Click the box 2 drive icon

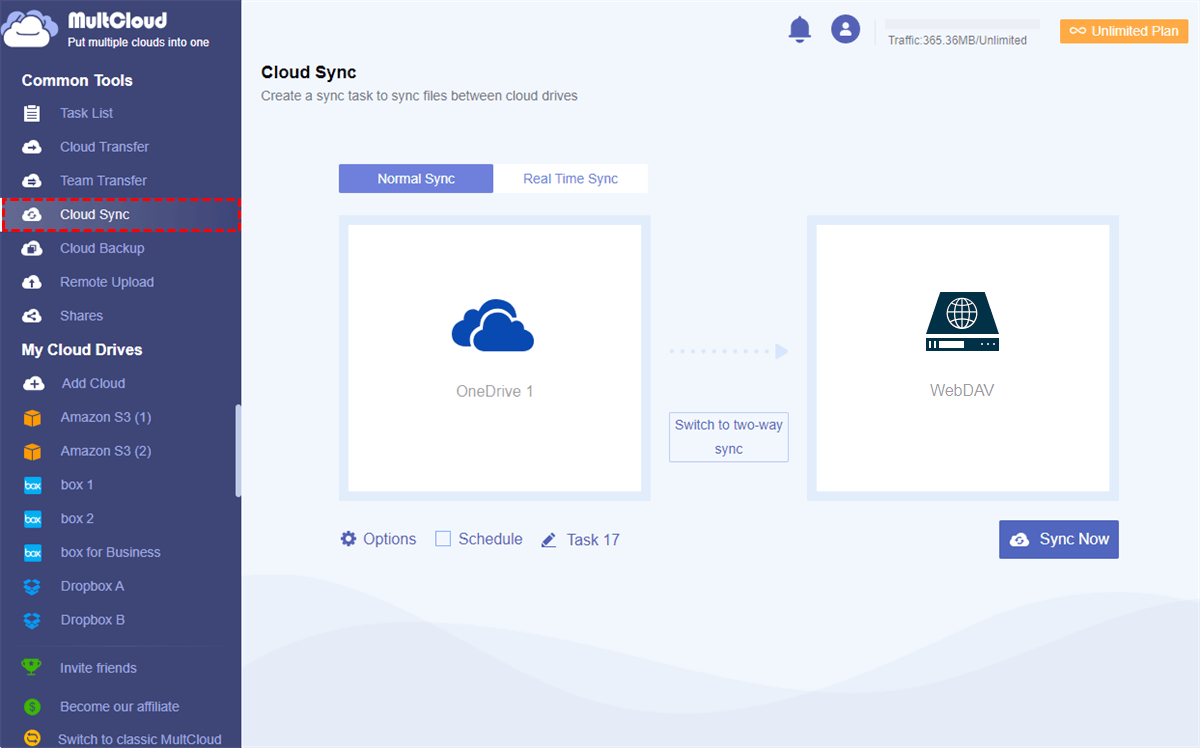tap(32, 519)
